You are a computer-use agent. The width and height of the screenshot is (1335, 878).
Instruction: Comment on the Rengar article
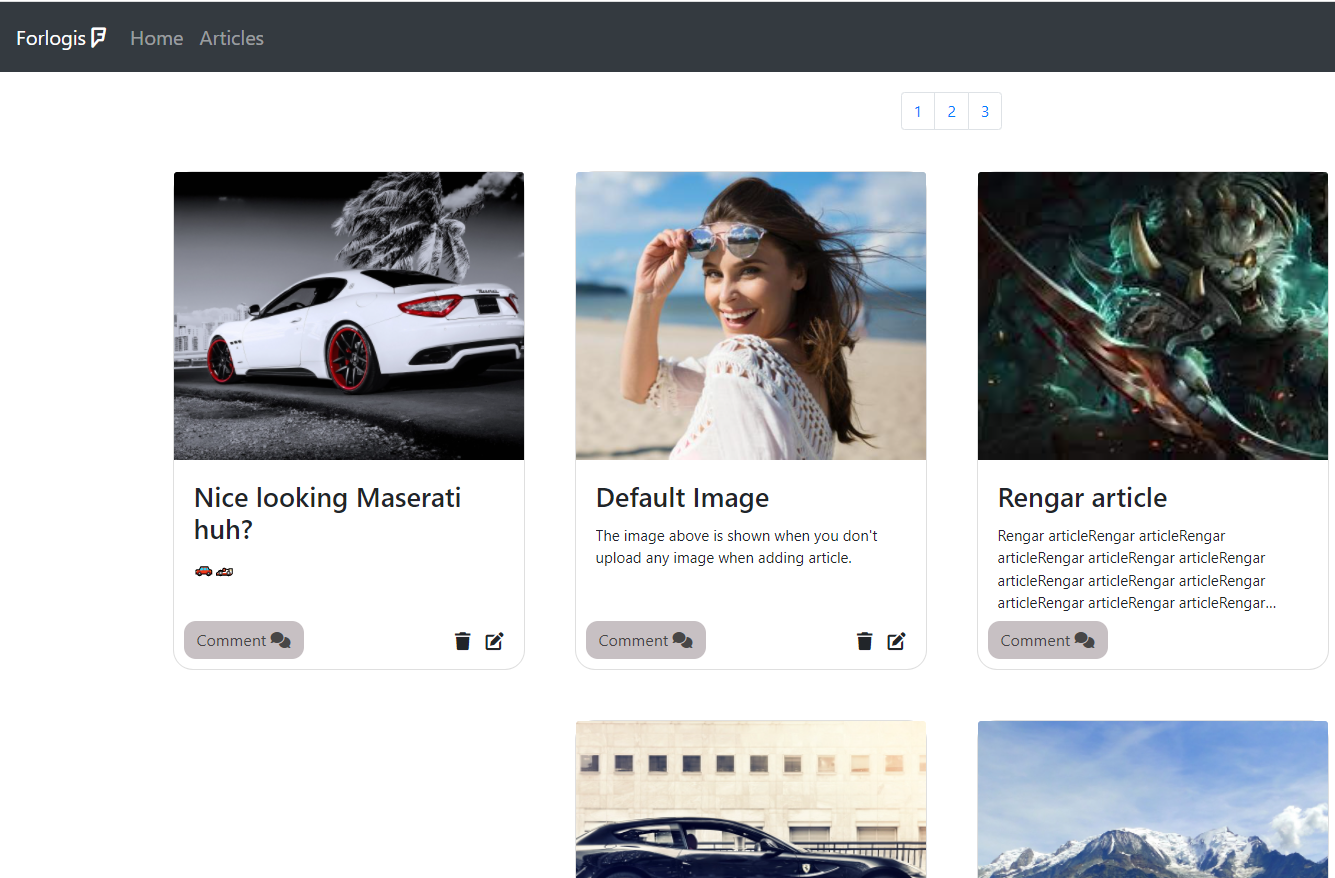coord(1048,640)
